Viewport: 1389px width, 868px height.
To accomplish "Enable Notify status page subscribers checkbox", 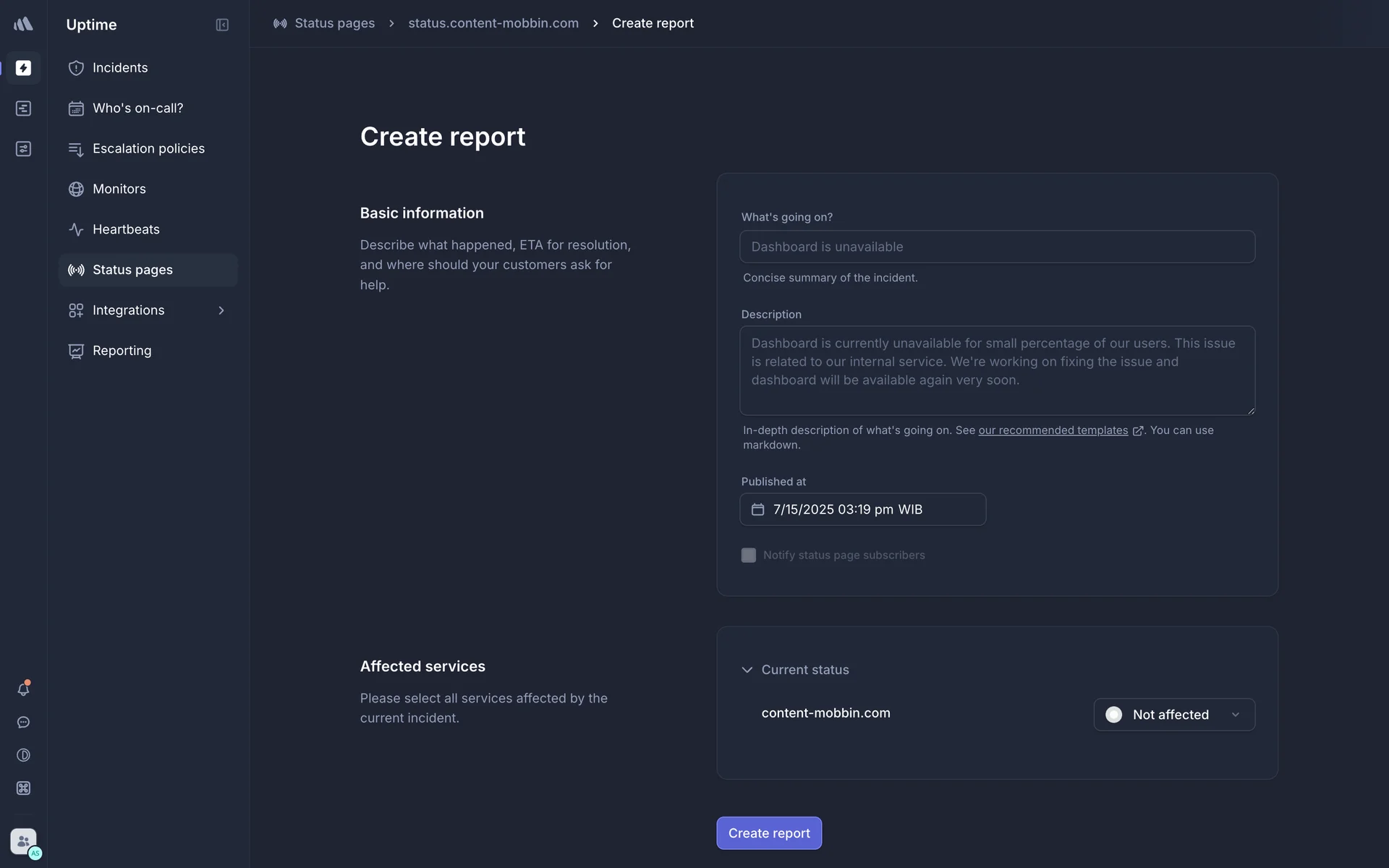I will pyautogui.click(x=749, y=556).
